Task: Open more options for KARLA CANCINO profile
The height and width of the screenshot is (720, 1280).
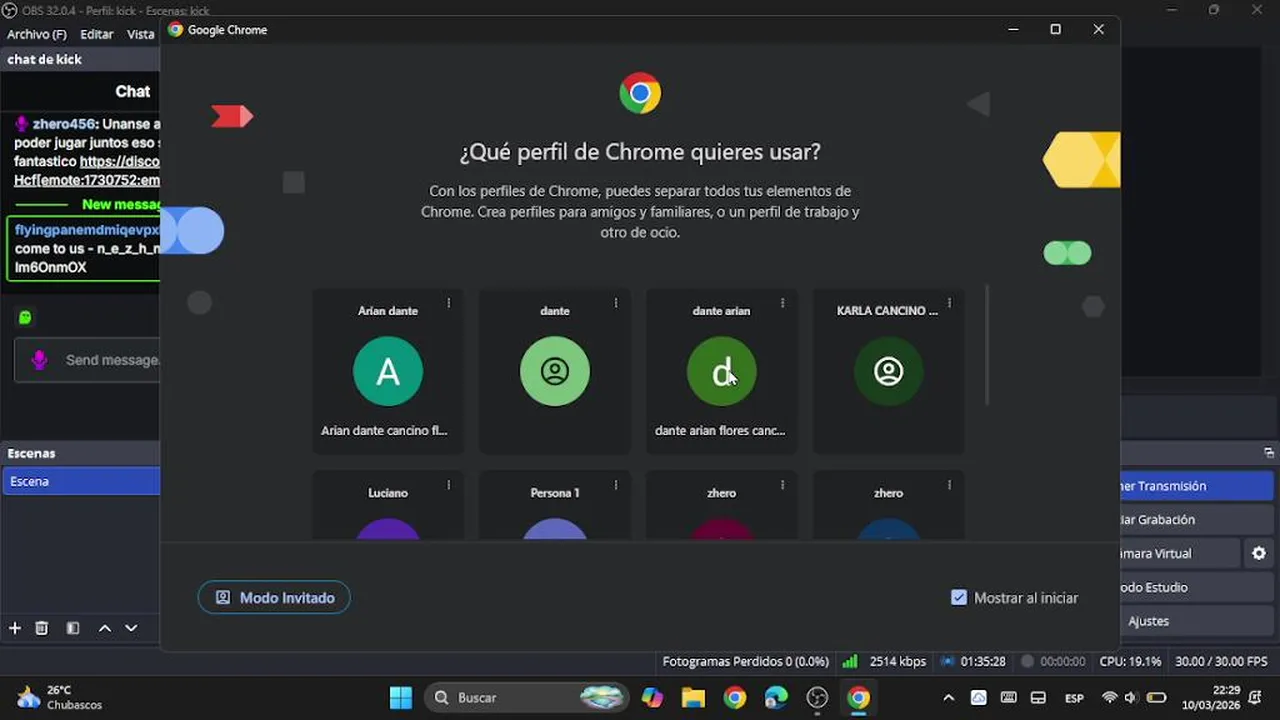Action: coord(949,303)
